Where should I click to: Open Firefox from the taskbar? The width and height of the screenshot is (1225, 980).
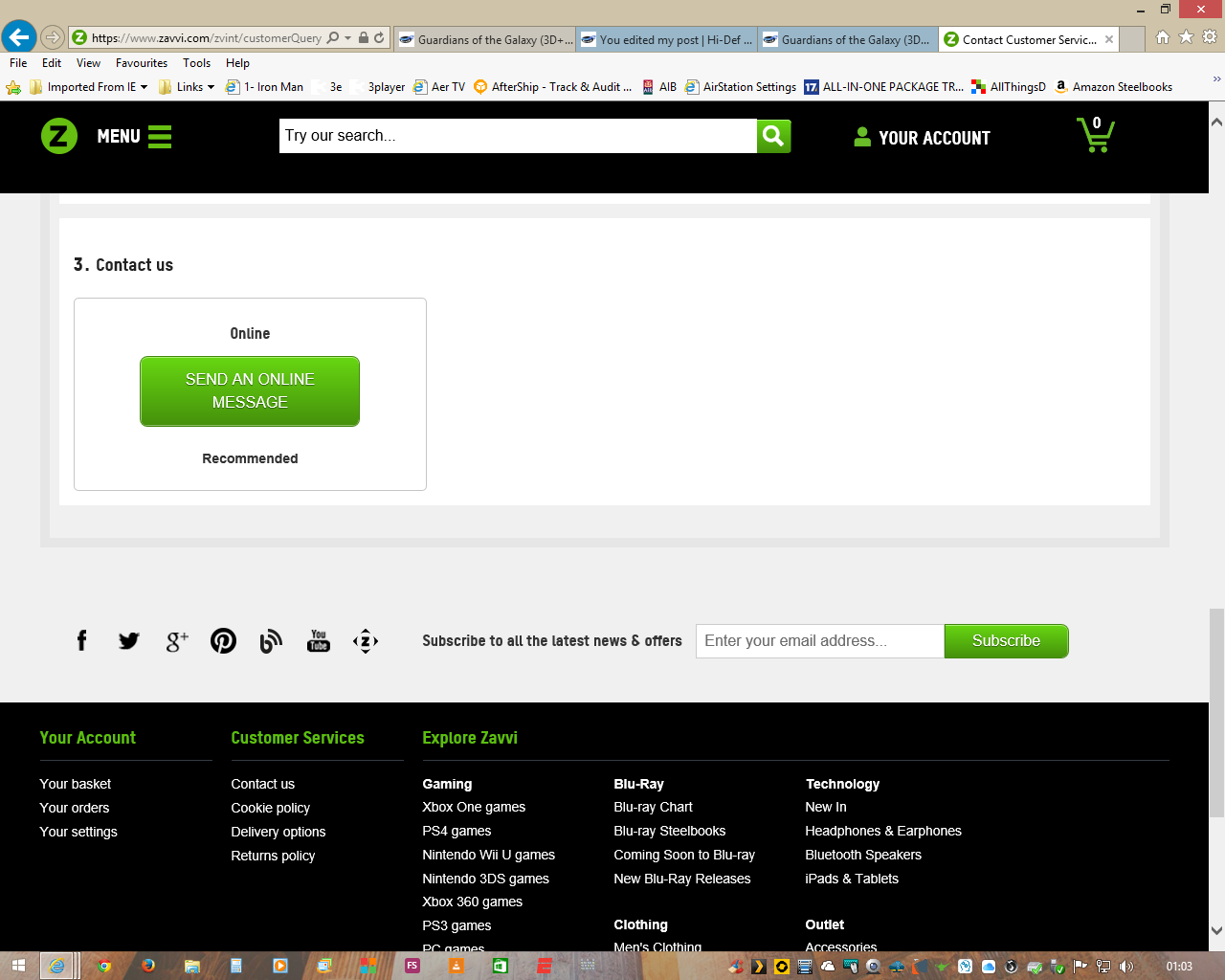(148, 966)
